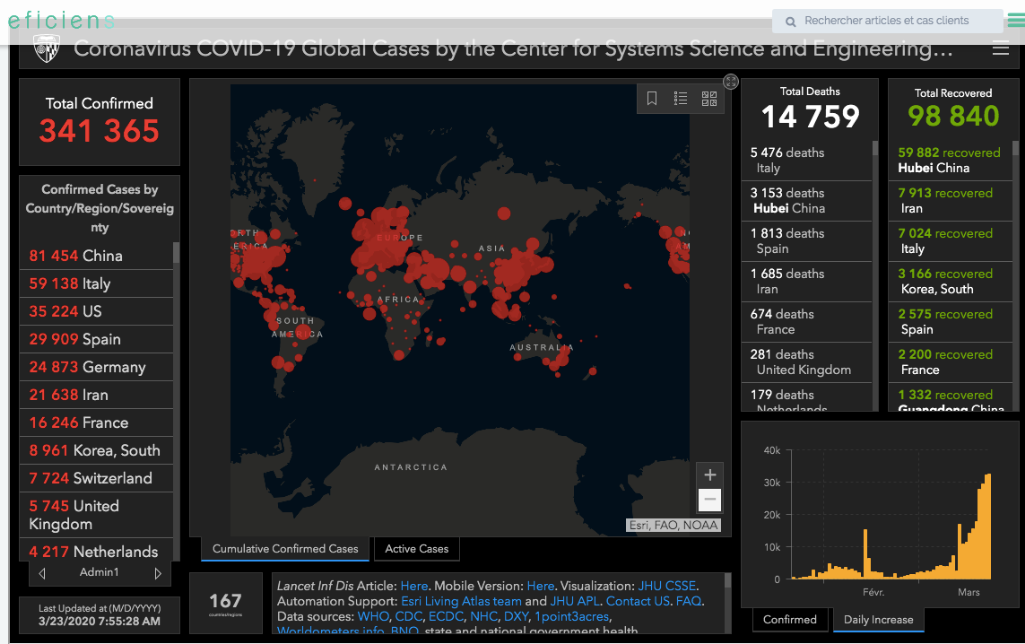This screenshot has width=1025, height=644.
Task: Go to previous list with left arrow
Action: 42,573
